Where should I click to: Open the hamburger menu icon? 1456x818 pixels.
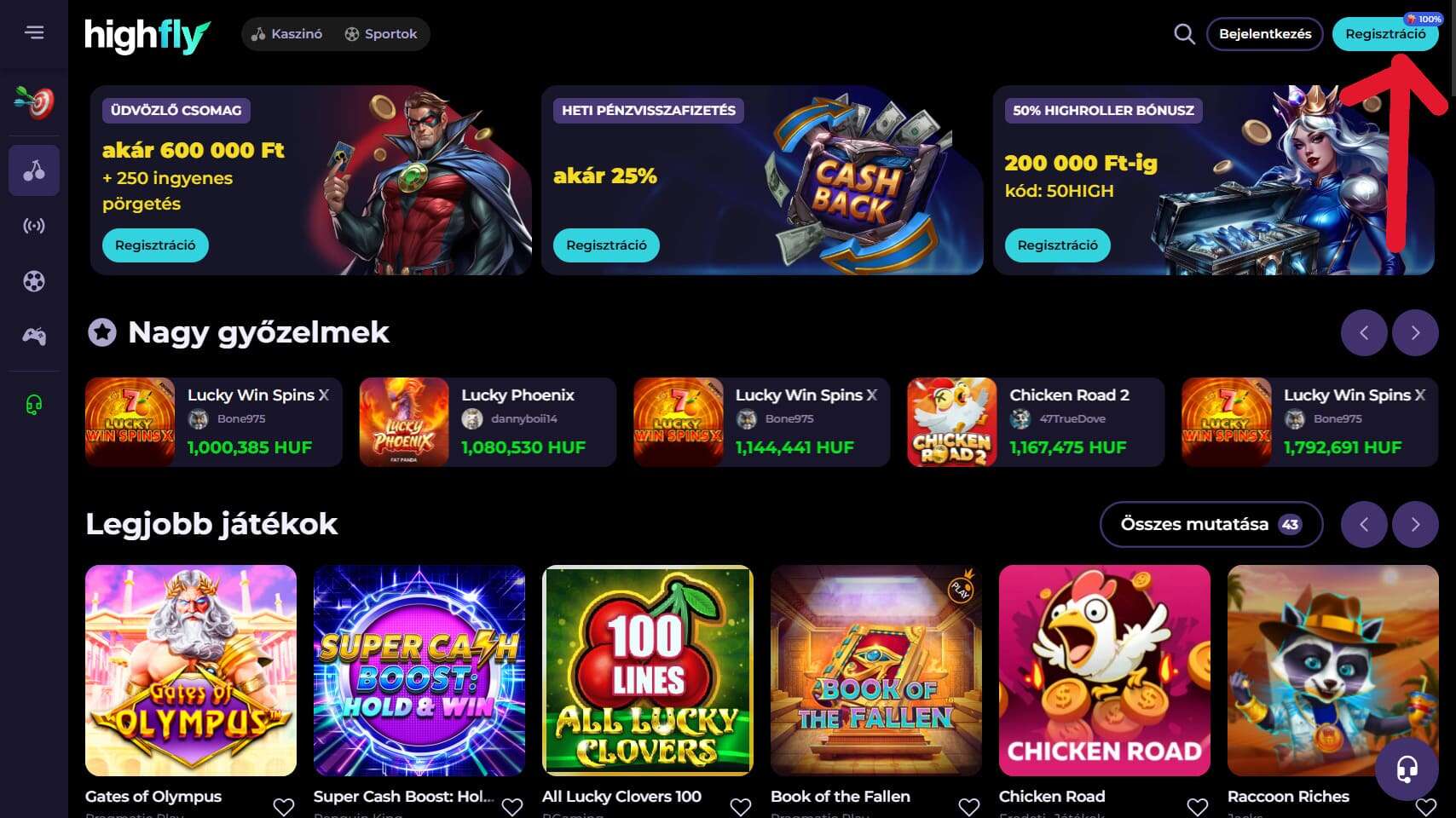(x=34, y=32)
